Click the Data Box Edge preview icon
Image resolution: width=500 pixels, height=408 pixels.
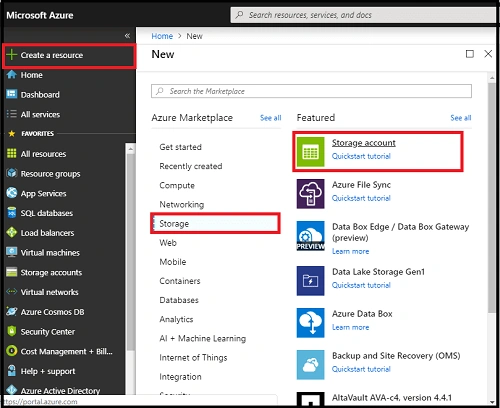[310, 236]
